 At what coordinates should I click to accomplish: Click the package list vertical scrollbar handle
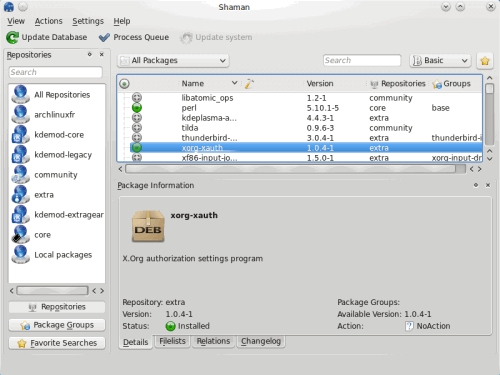pyautogui.click(x=489, y=89)
